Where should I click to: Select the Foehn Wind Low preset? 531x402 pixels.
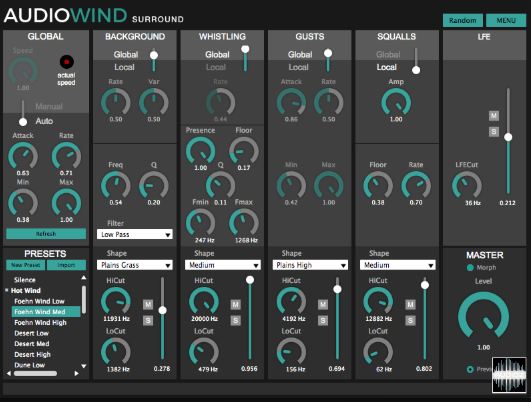39,301
